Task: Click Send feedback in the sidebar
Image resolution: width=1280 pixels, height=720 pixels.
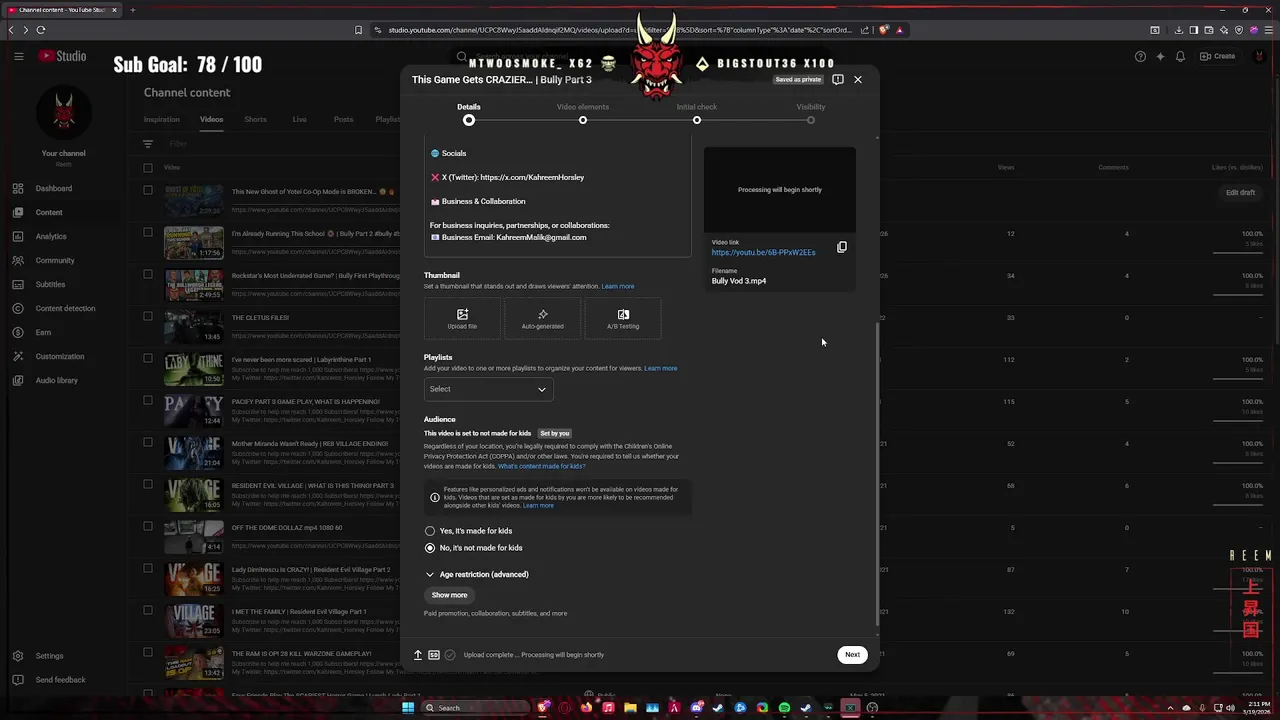Action: tap(60, 680)
